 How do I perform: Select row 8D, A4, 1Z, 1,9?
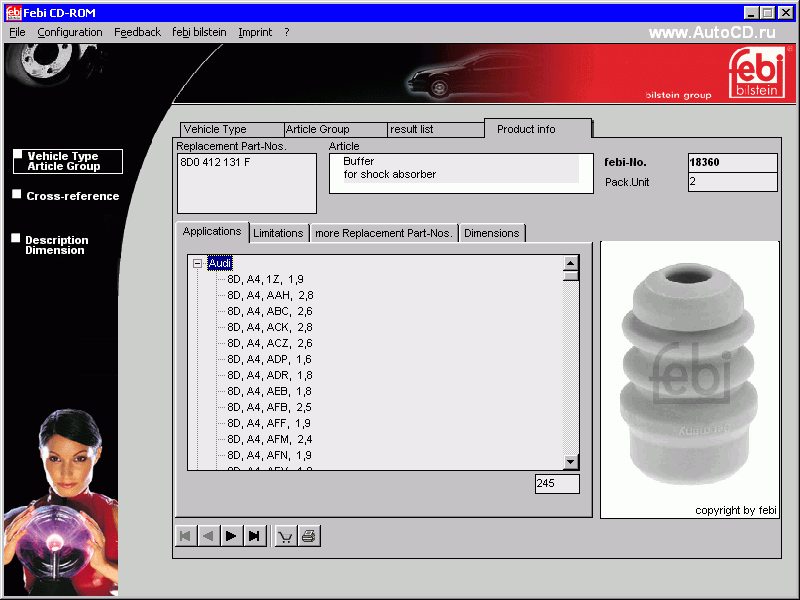(x=265, y=280)
